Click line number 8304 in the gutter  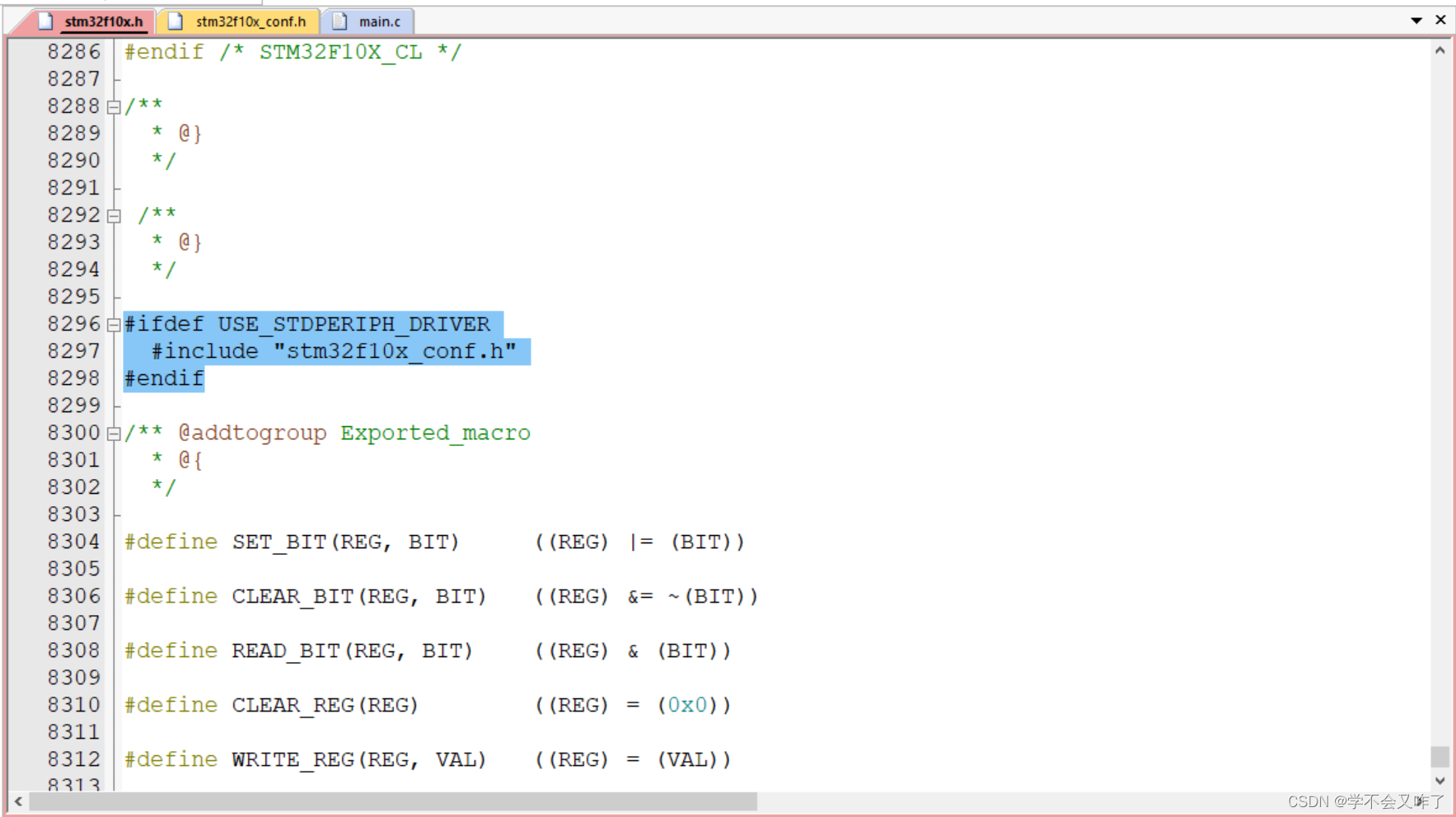pos(73,542)
